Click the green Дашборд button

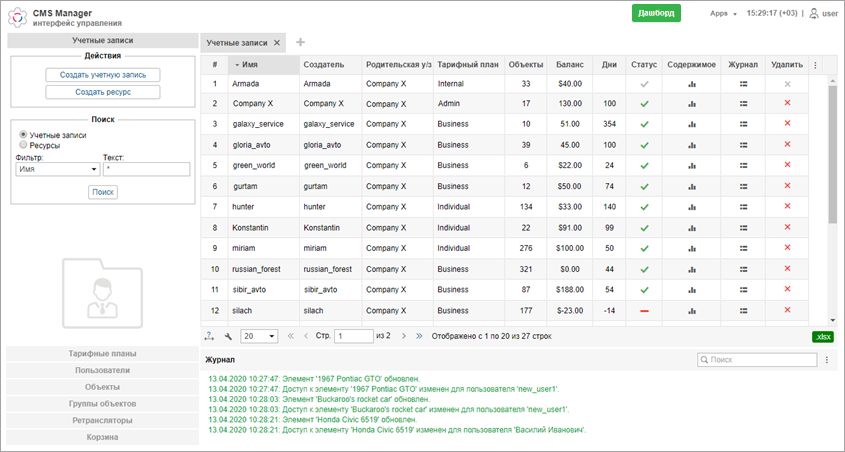656,13
